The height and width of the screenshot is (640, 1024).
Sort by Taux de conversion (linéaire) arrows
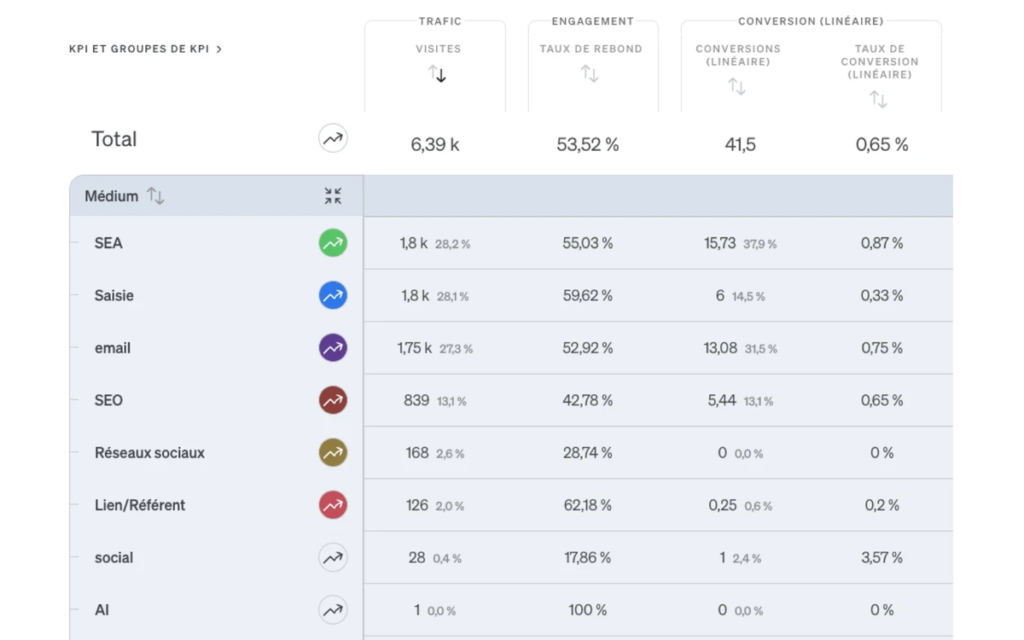pos(878,99)
